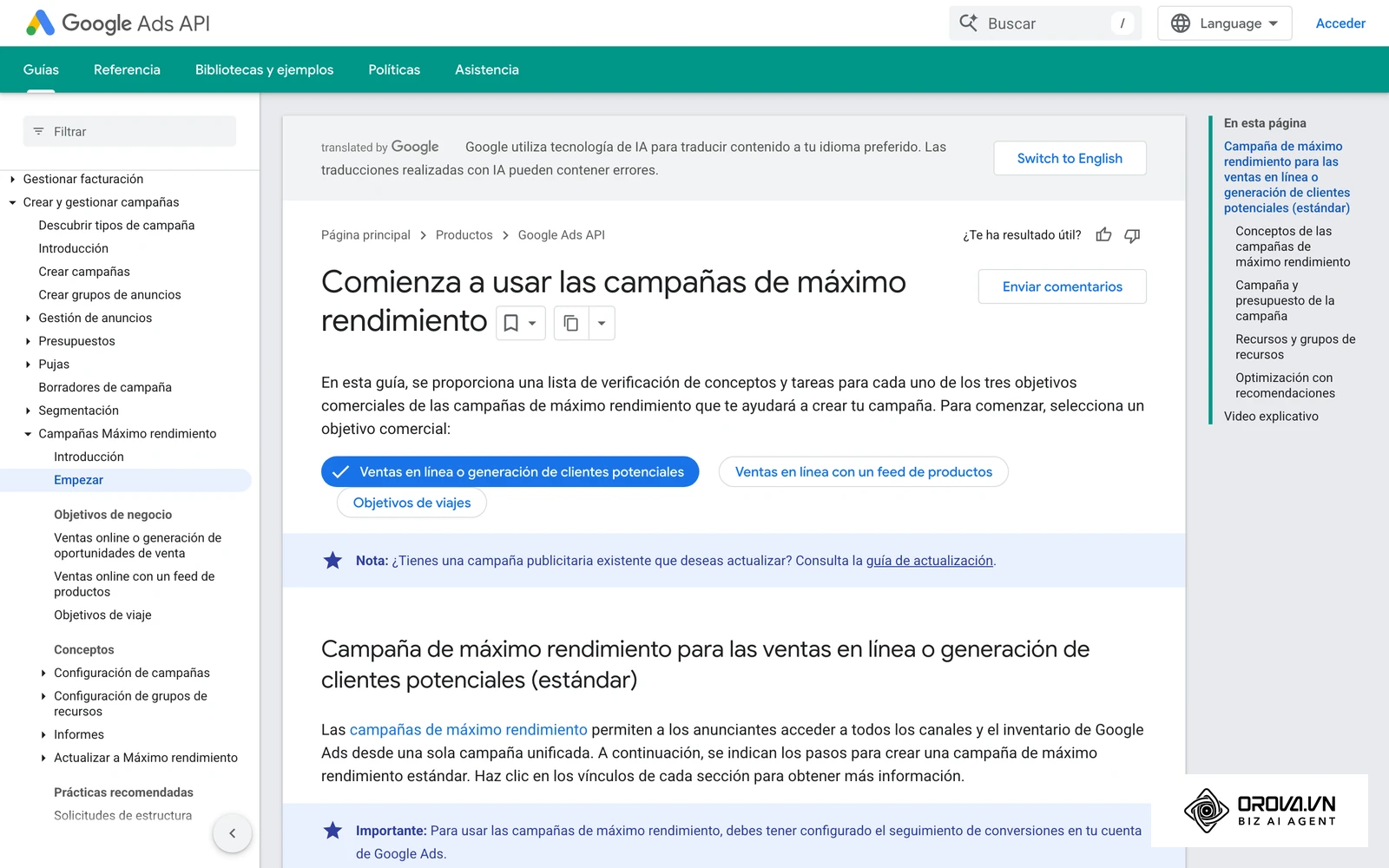The image size is (1389, 868).
Task: Expand Presupuestos tree item
Action: [x=28, y=341]
